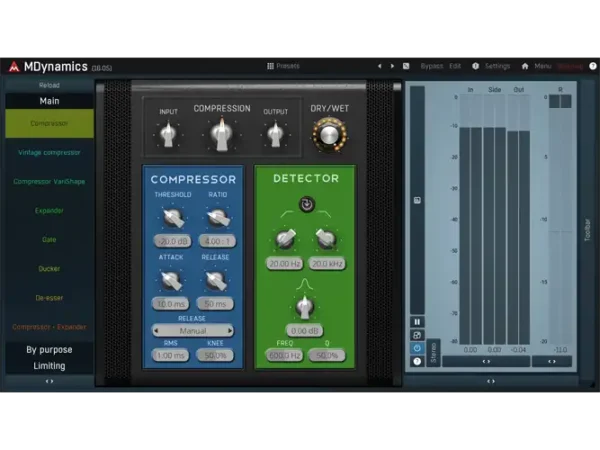
Task: Click the peak filter bell shape icon
Action: coord(305,284)
